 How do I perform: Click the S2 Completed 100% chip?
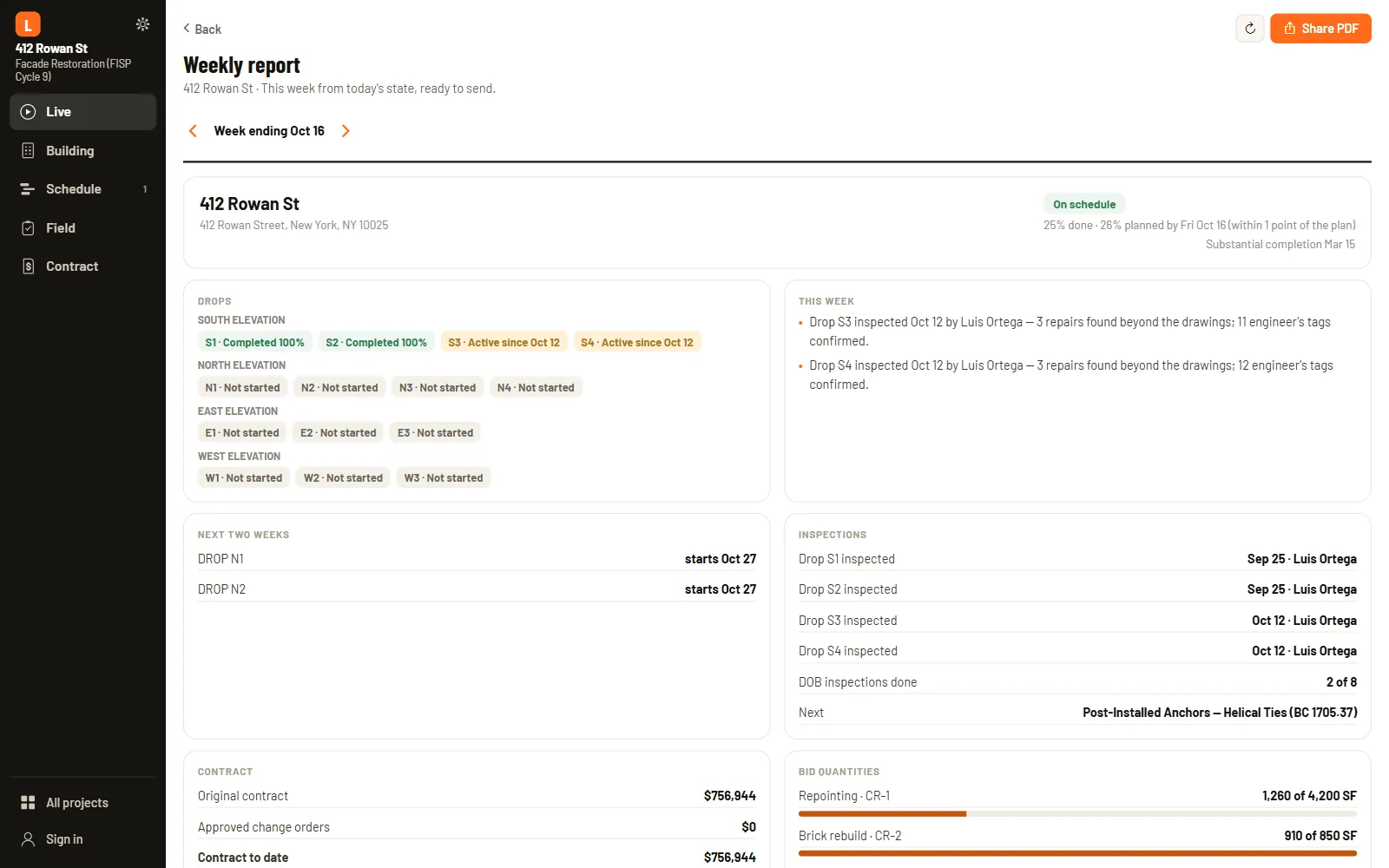click(x=376, y=343)
